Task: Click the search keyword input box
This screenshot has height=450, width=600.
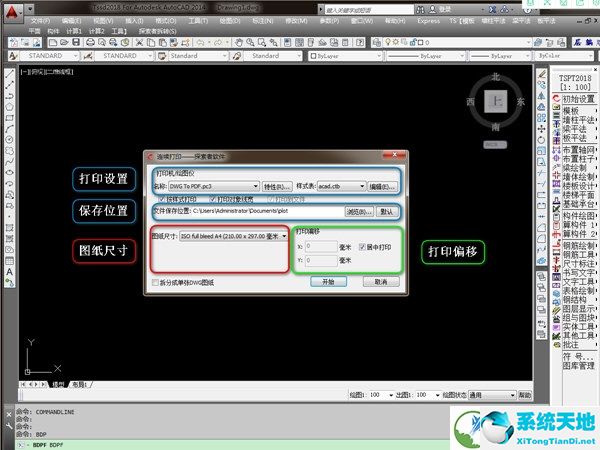Action: click(x=369, y=10)
